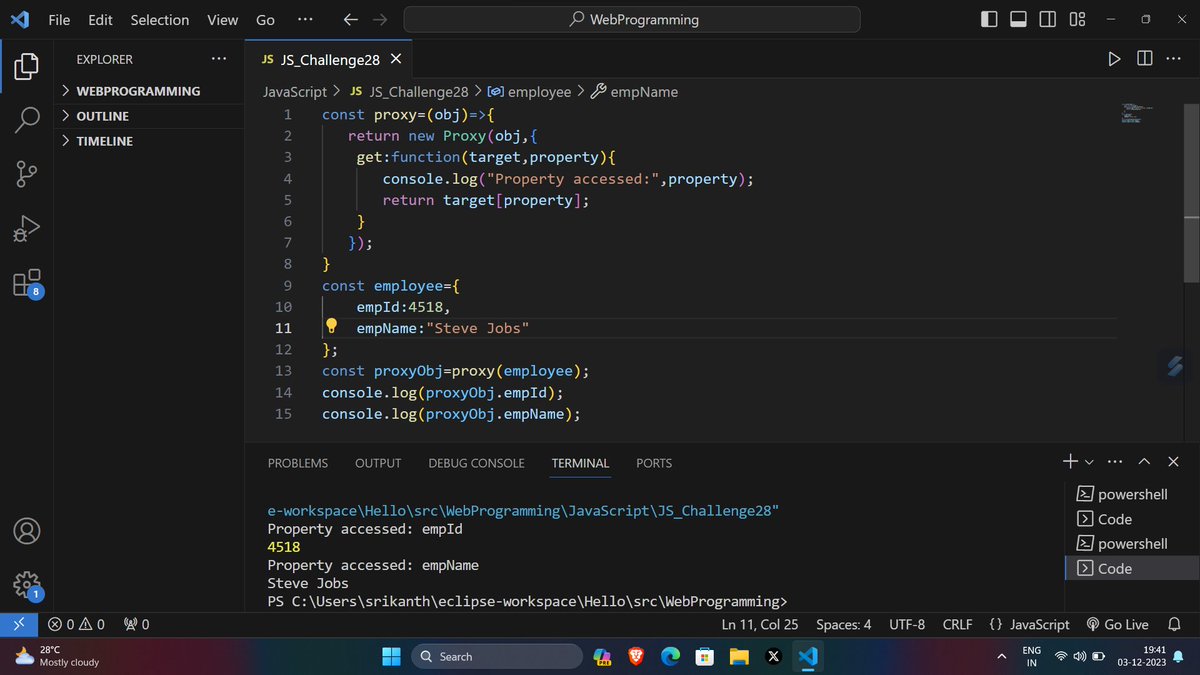Click the taskbar Search box

497,656
